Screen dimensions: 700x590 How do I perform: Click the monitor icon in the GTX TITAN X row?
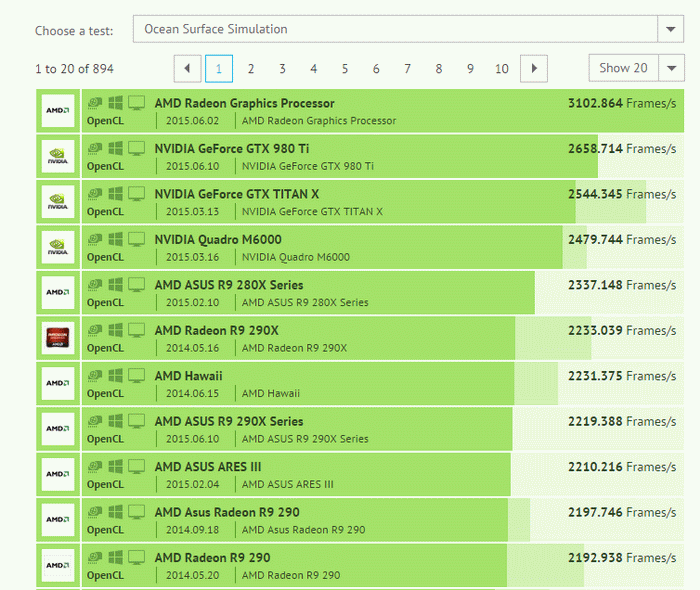tap(137, 194)
